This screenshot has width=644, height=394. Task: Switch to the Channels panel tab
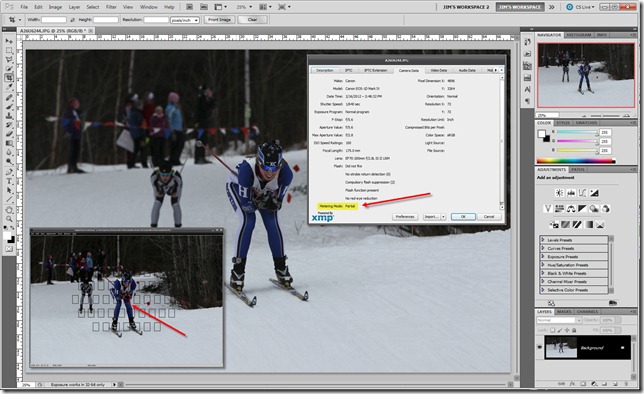click(x=587, y=312)
